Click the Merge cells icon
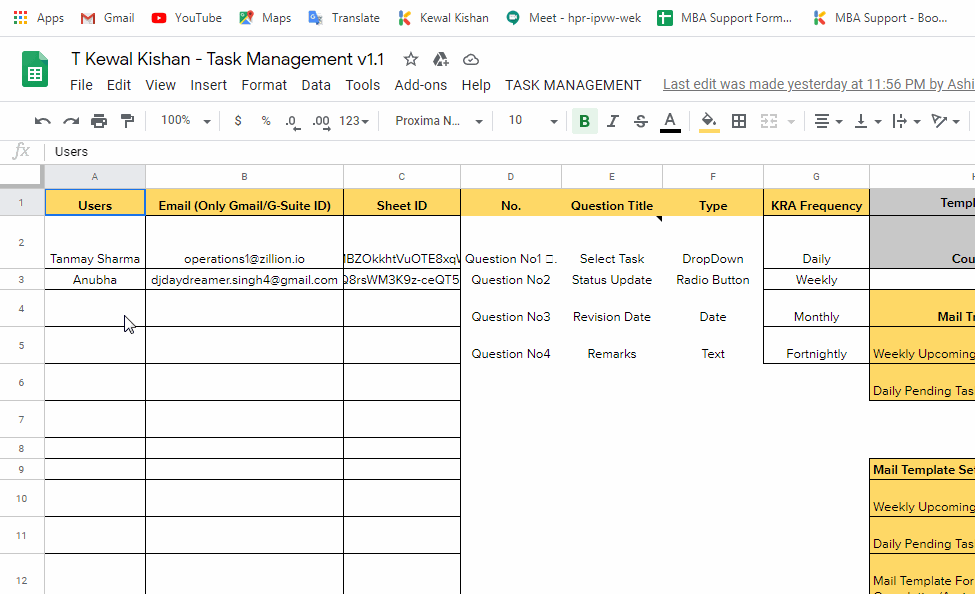The width and height of the screenshot is (975, 594). point(769,121)
